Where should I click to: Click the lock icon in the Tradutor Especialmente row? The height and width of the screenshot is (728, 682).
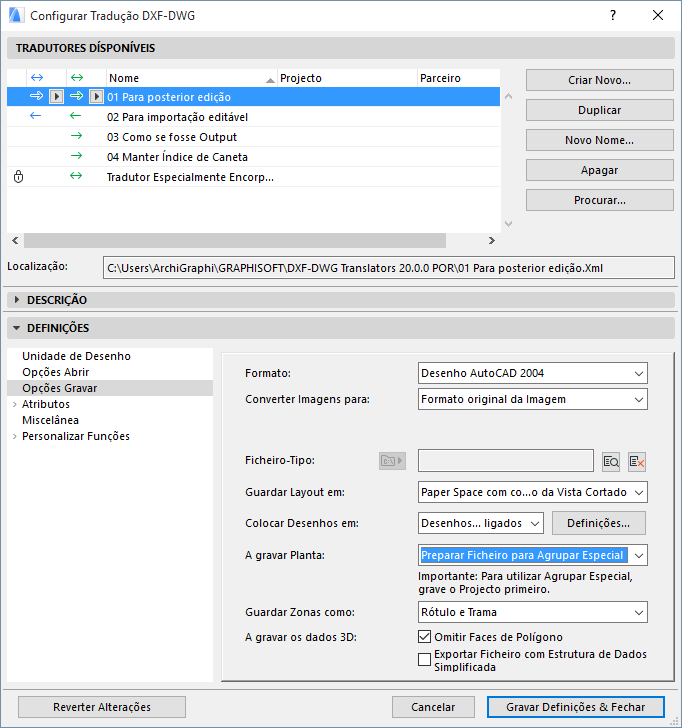point(19,176)
